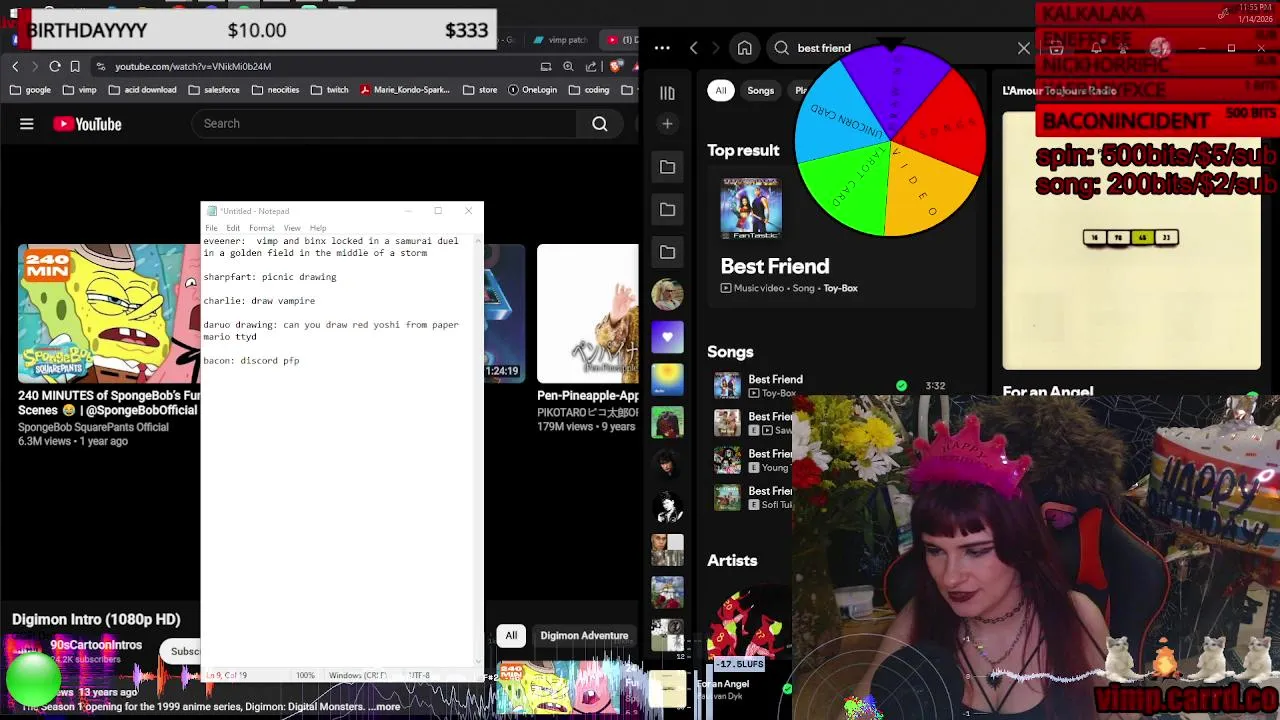The width and height of the screenshot is (1280, 720).
Task: Go back in Spotify
Action: [x=694, y=48]
